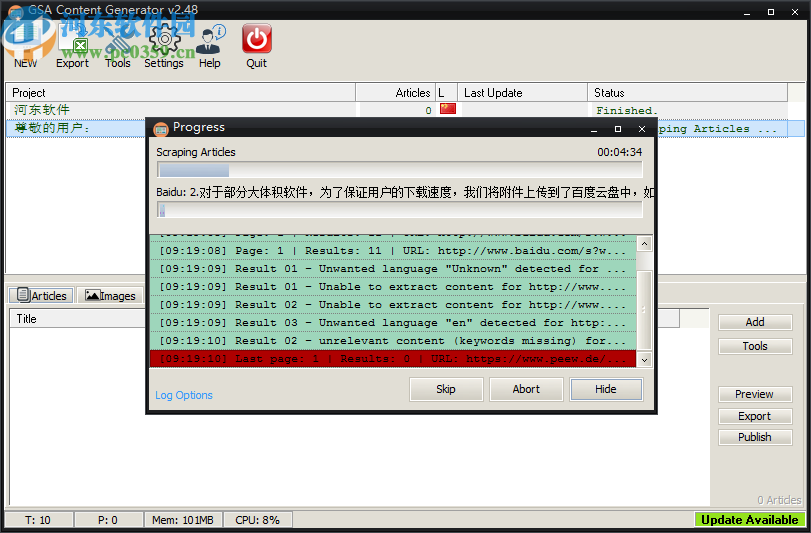Image resolution: width=811 pixels, height=533 pixels.
Task: Select log entry unrelevant content keywords missing
Action: tap(393, 341)
